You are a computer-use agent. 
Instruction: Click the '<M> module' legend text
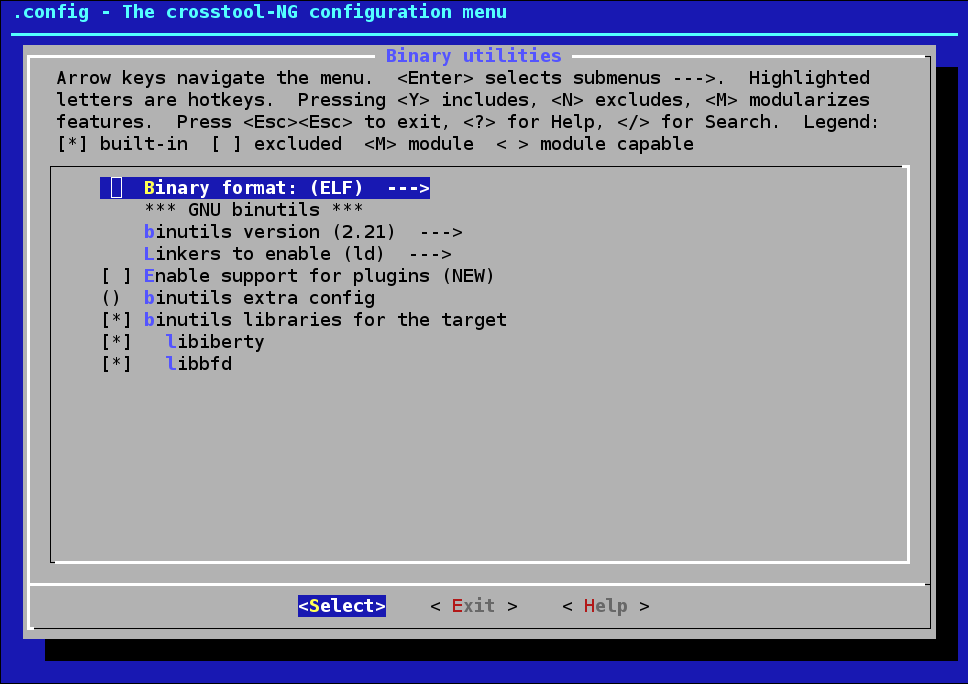click(x=419, y=144)
